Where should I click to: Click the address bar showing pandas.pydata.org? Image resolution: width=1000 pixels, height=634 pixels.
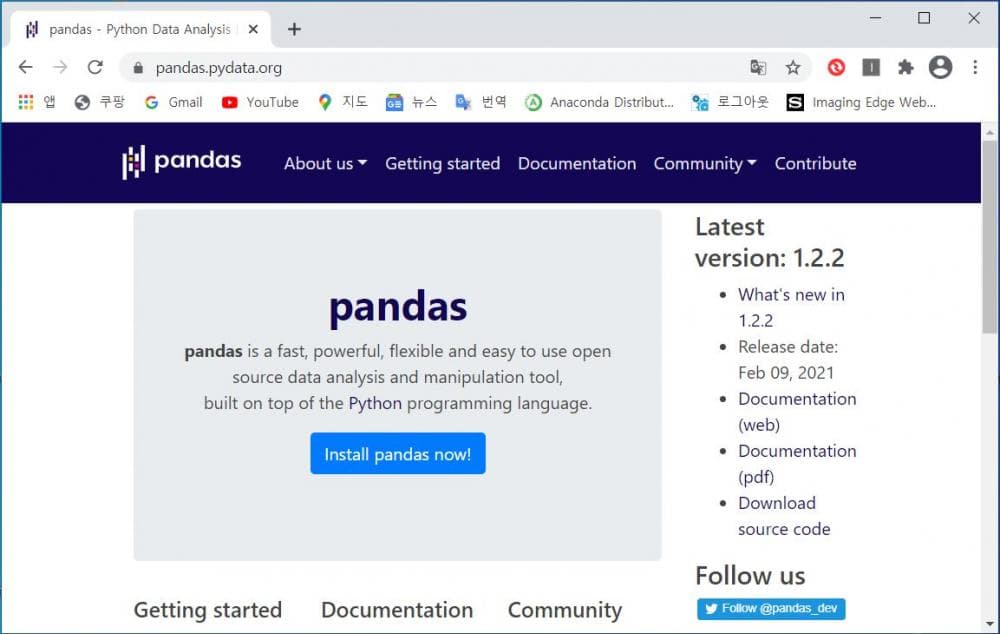(x=440, y=67)
